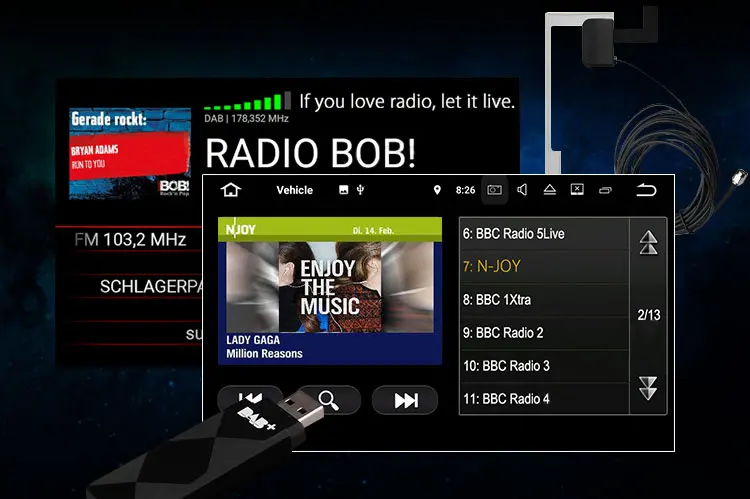Viewport: 750px width, 499px height.
Task: Tap the DAB | 178,352 MHz frequency text
Action: tap(246, 118)
